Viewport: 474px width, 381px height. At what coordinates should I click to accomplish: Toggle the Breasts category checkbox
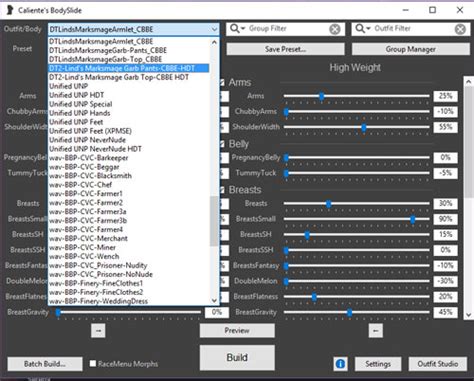click(222, 190)
